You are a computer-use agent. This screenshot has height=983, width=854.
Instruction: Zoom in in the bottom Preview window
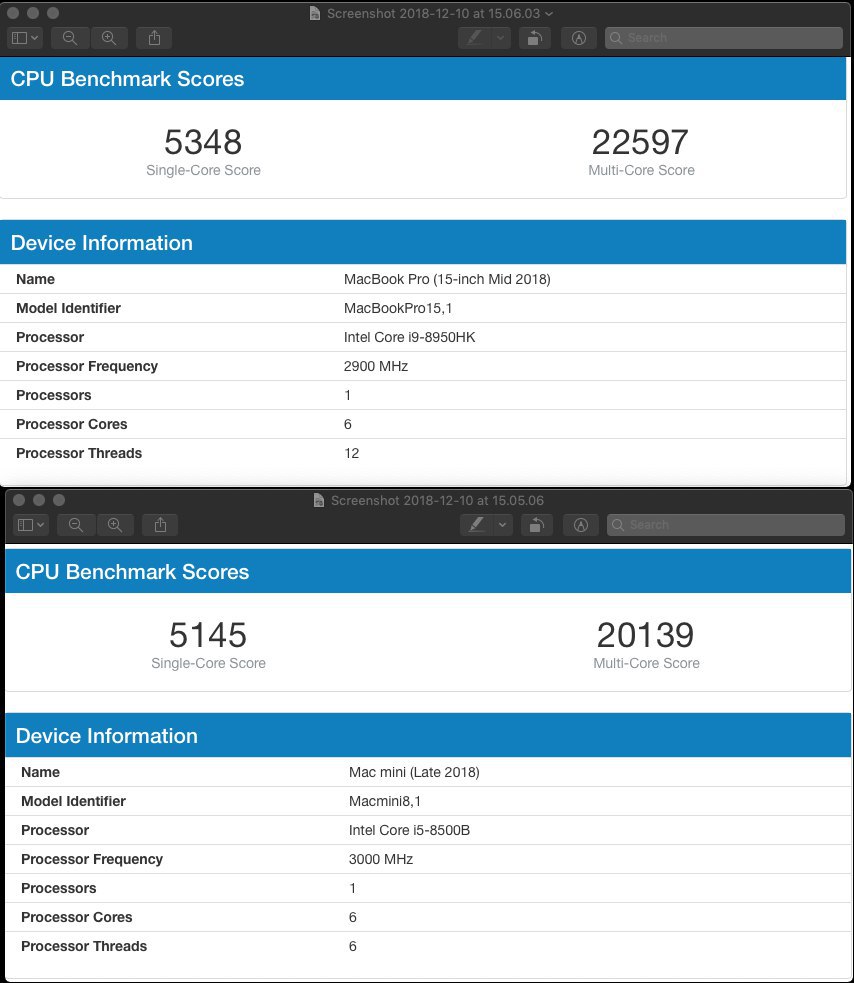coord(115,525)
